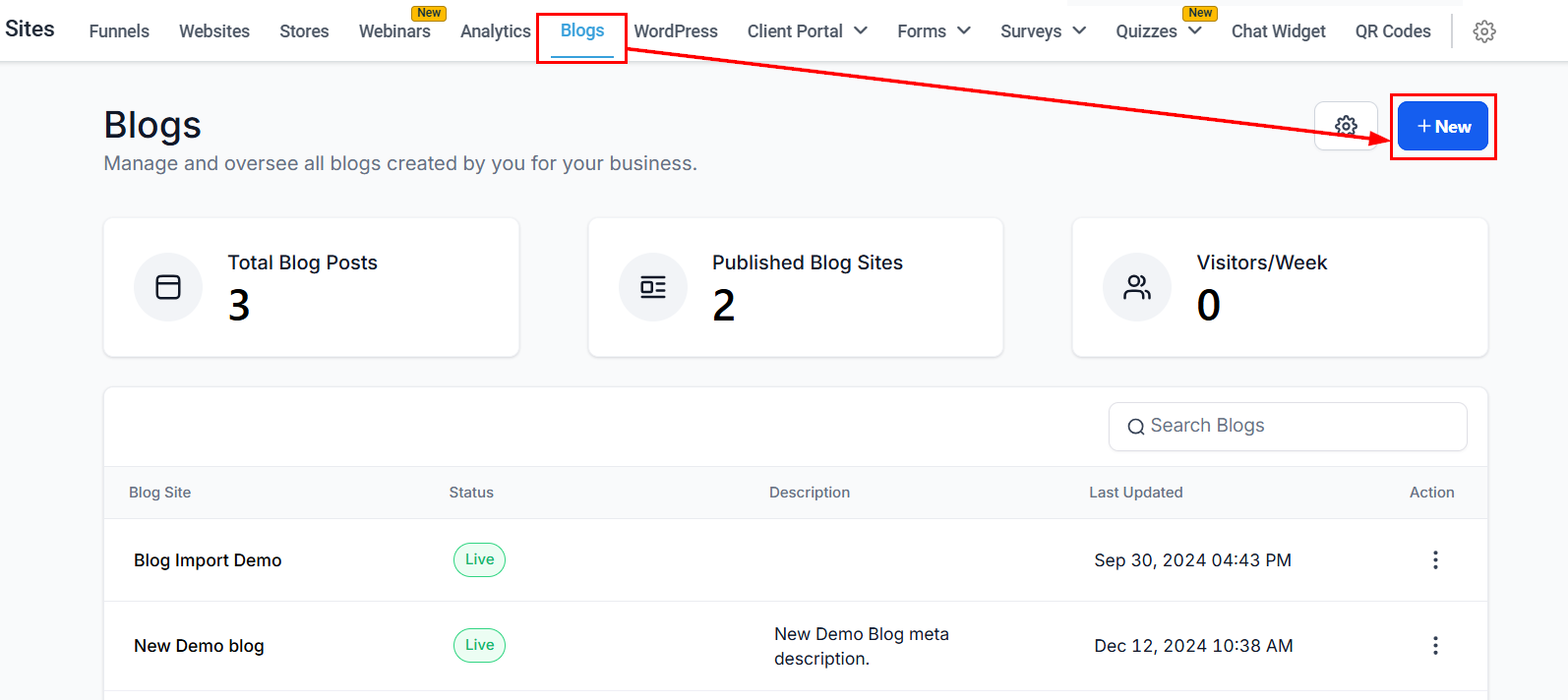
Task: Switch to the Websites tab
Action: (214, 31)
